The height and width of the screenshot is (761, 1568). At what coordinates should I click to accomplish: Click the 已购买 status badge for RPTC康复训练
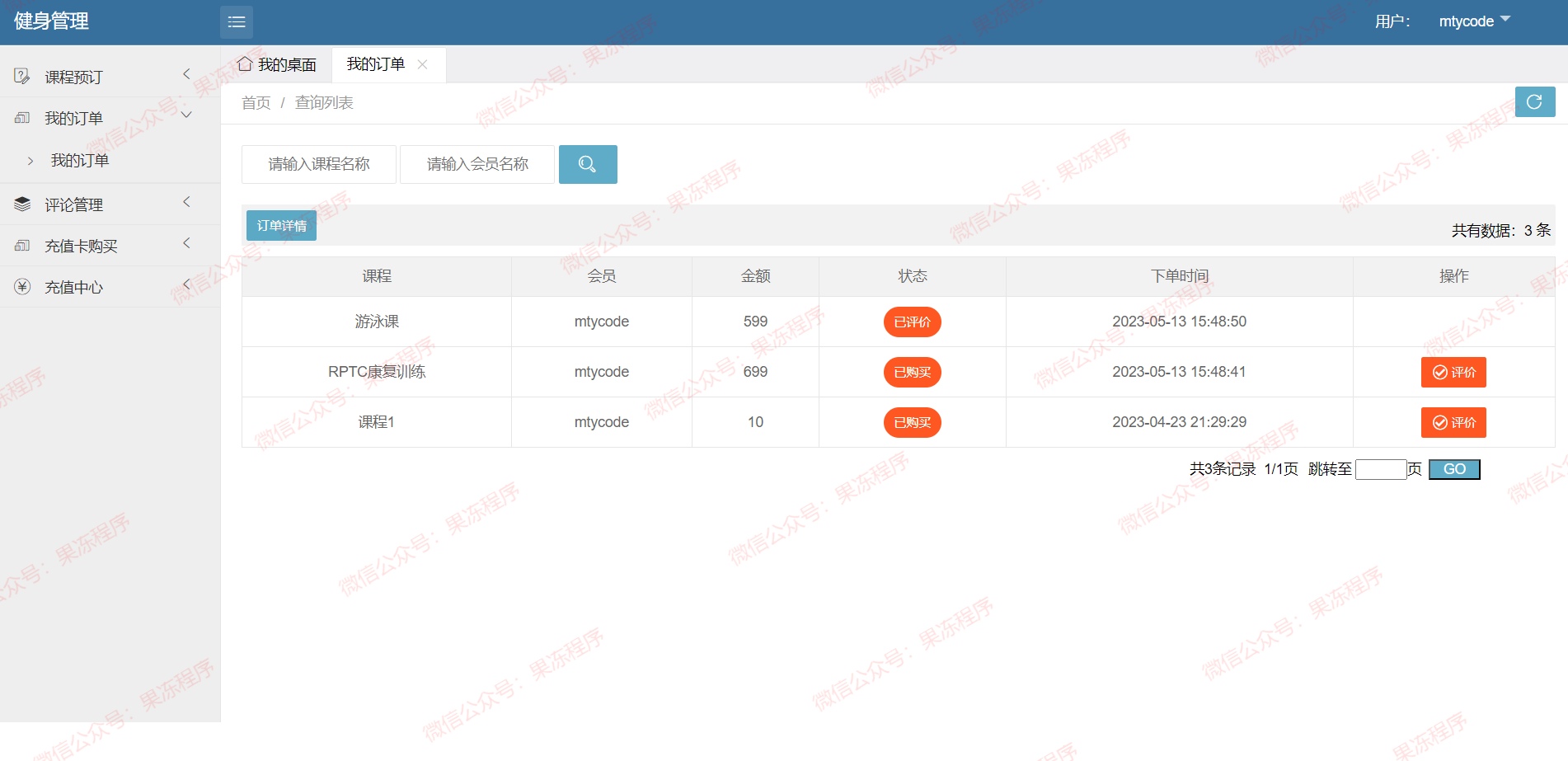[912, 372]
